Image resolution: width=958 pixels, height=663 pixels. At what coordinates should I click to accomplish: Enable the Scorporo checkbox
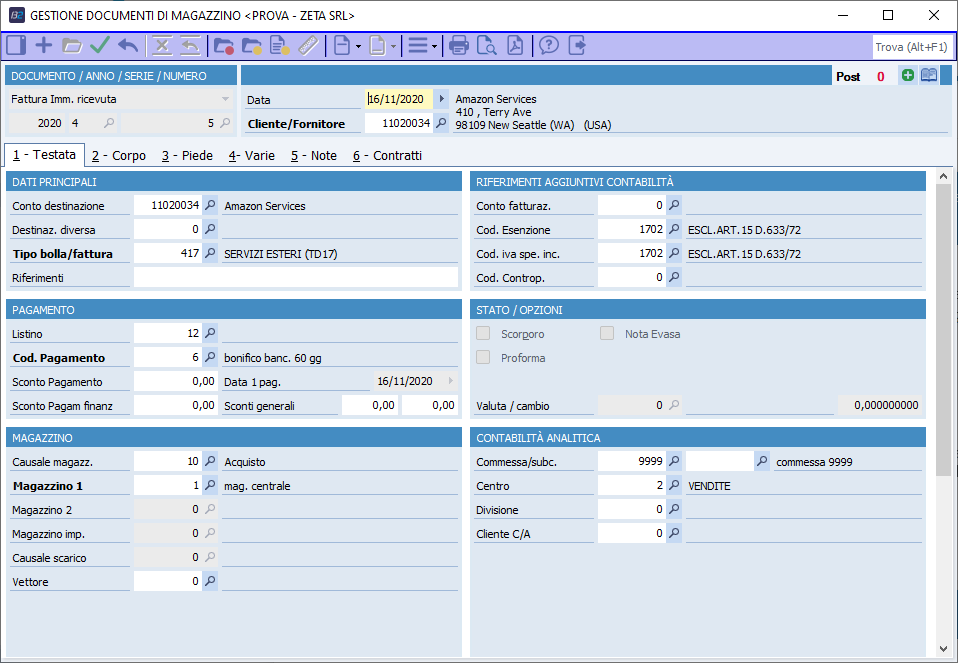point(483,334)
